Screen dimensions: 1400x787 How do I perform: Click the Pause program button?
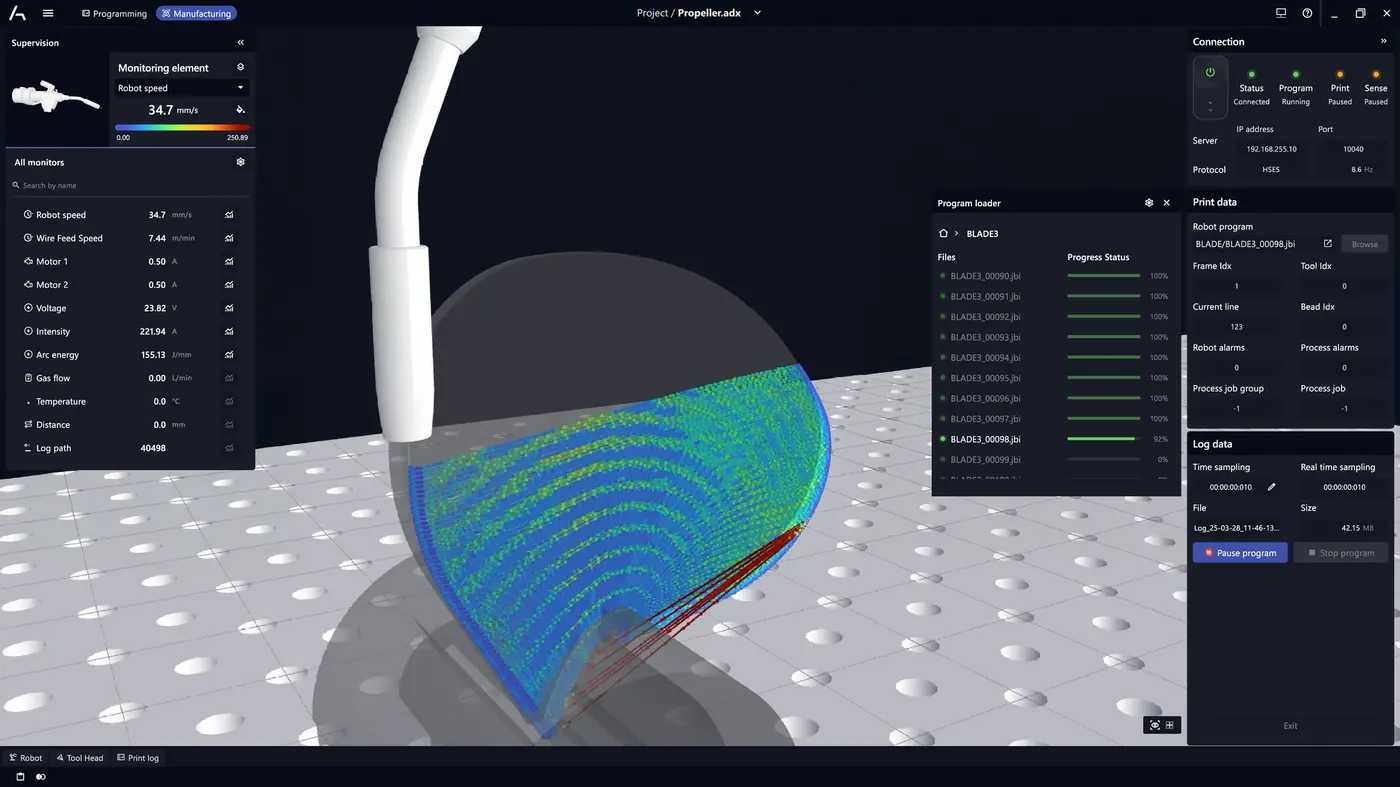[1240, 553]
